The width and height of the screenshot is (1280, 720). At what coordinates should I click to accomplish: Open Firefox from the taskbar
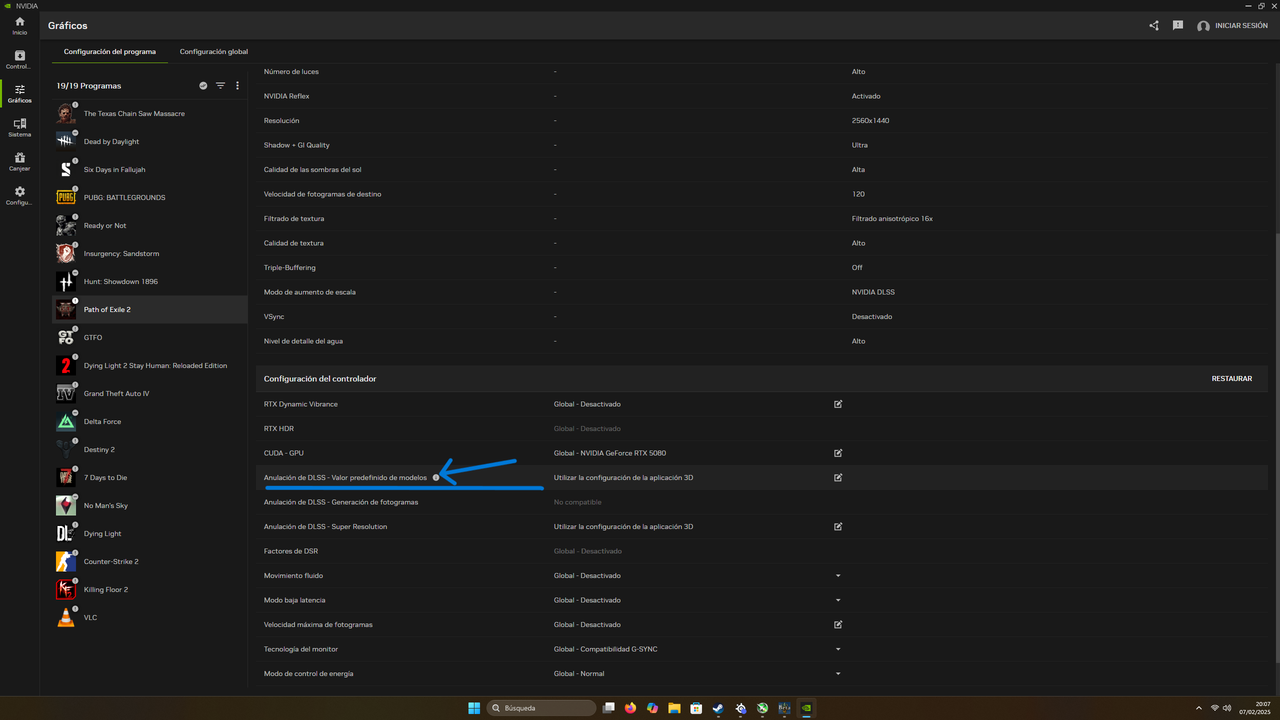coord(630,708)
